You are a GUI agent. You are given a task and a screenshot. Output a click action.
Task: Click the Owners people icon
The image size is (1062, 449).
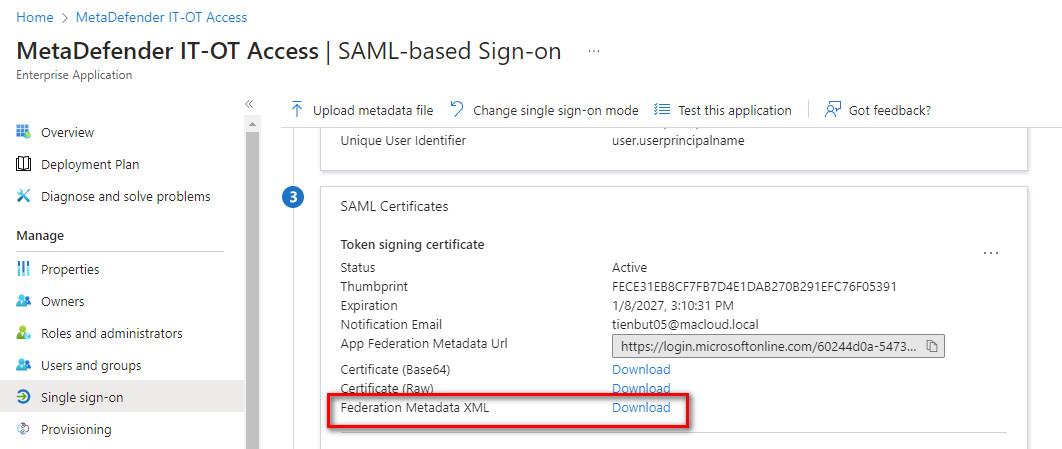[x=24, y=301]
